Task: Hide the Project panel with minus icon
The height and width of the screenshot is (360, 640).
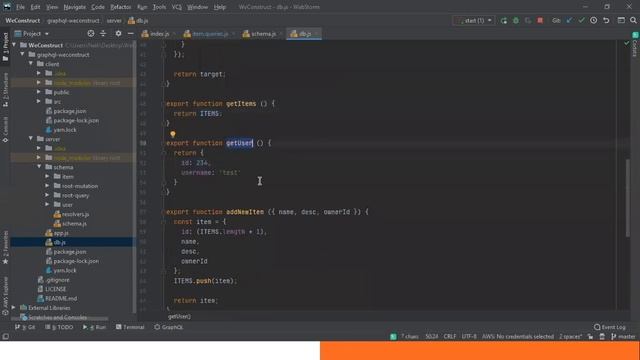Action: (130, 33)
